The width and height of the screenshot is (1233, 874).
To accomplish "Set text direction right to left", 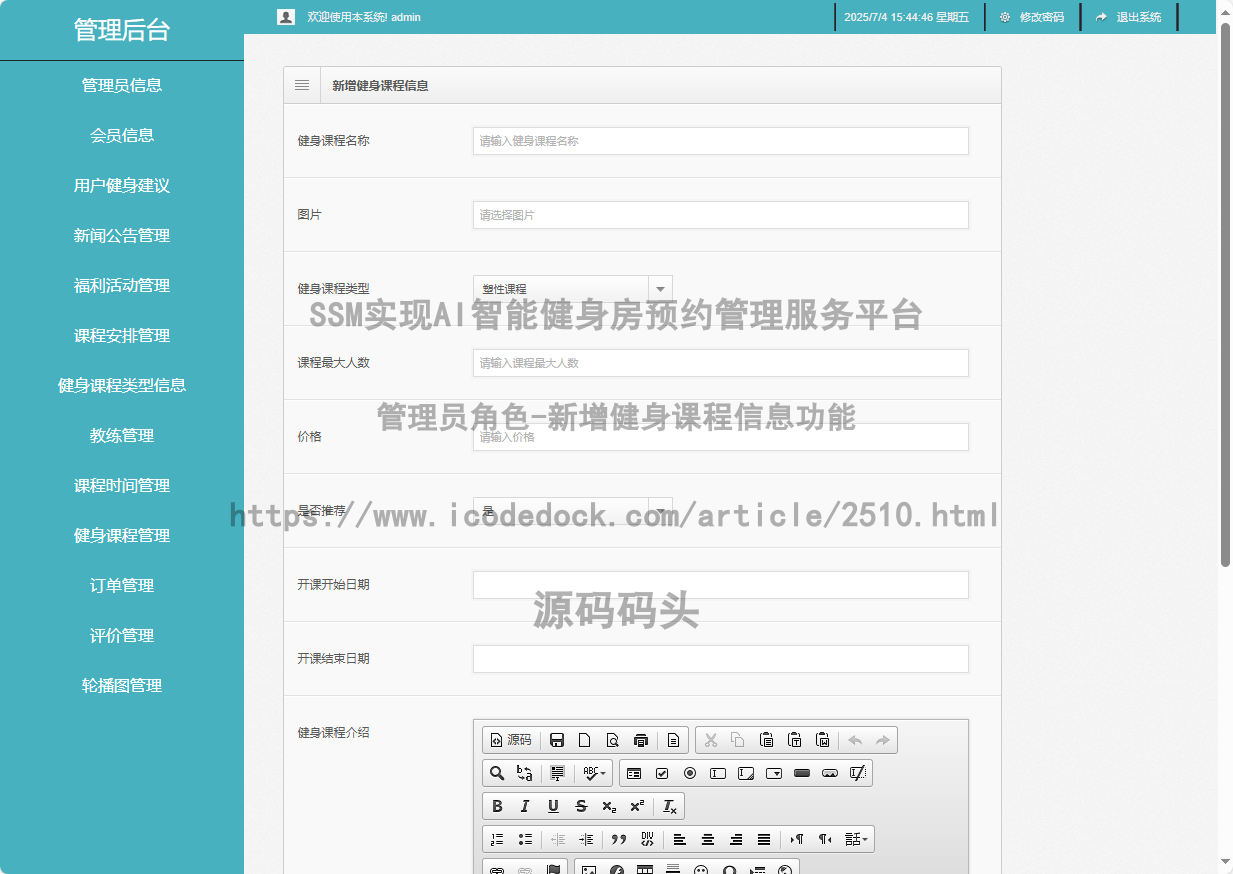I will point(825,839).
